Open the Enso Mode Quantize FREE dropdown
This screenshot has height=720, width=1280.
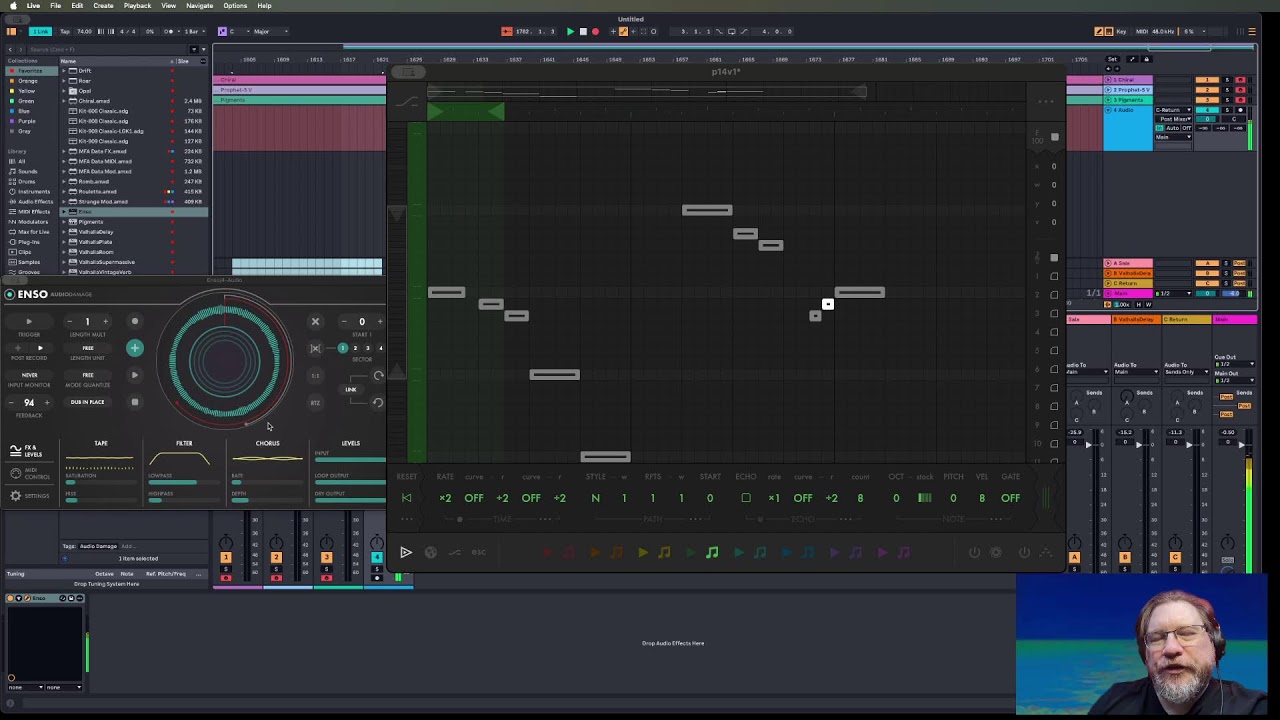coord(88,375)
